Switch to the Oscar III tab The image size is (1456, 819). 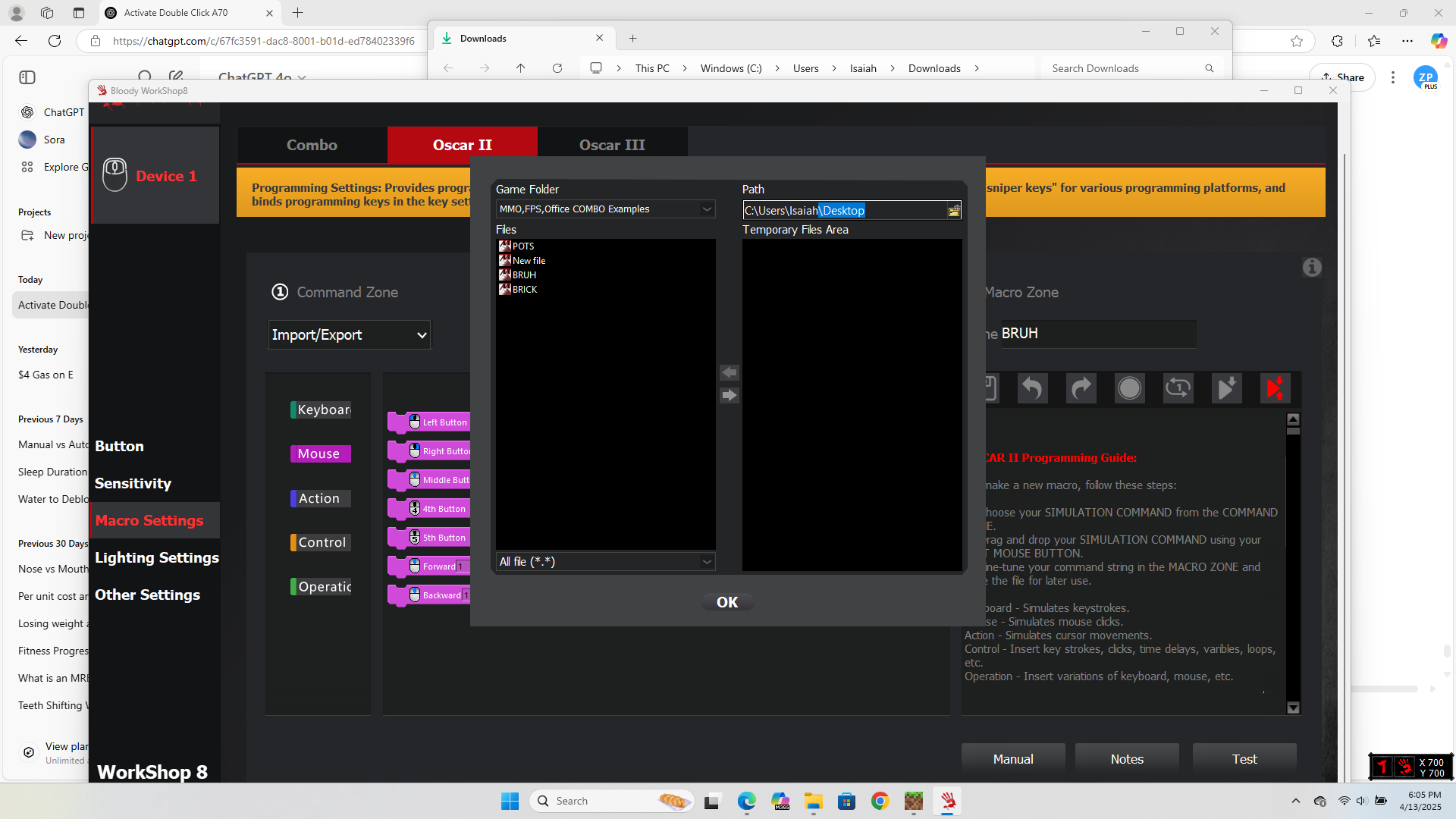pos(612,145)
